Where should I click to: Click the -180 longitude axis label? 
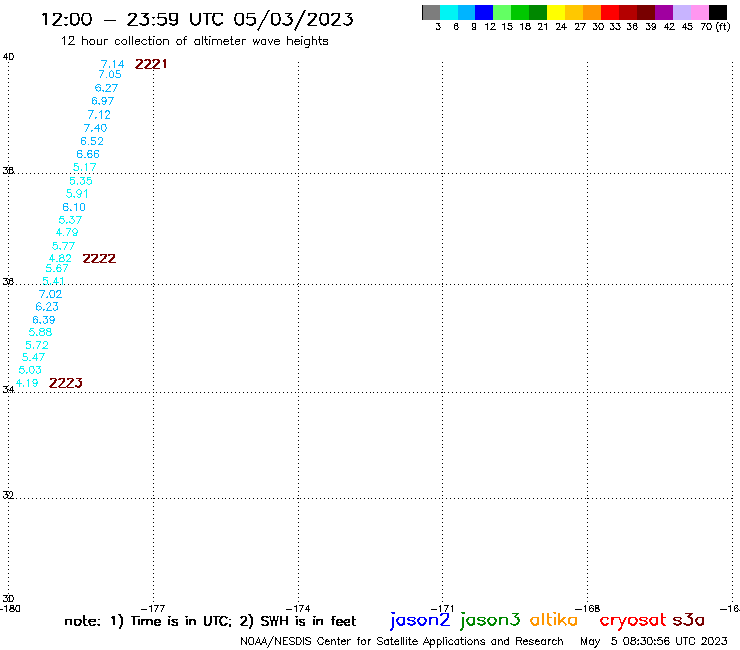pos(10,608)
